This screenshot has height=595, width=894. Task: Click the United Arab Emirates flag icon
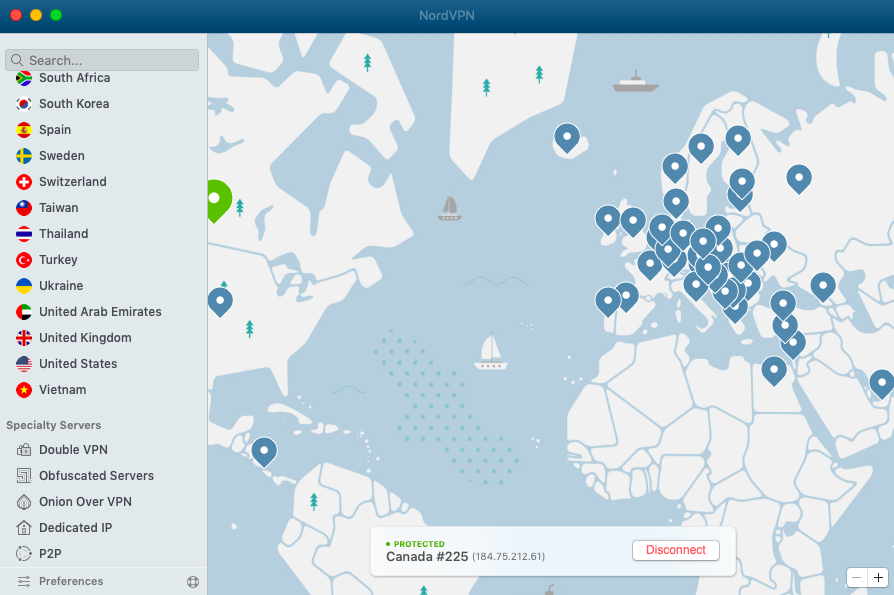click(x=24, y=312)
